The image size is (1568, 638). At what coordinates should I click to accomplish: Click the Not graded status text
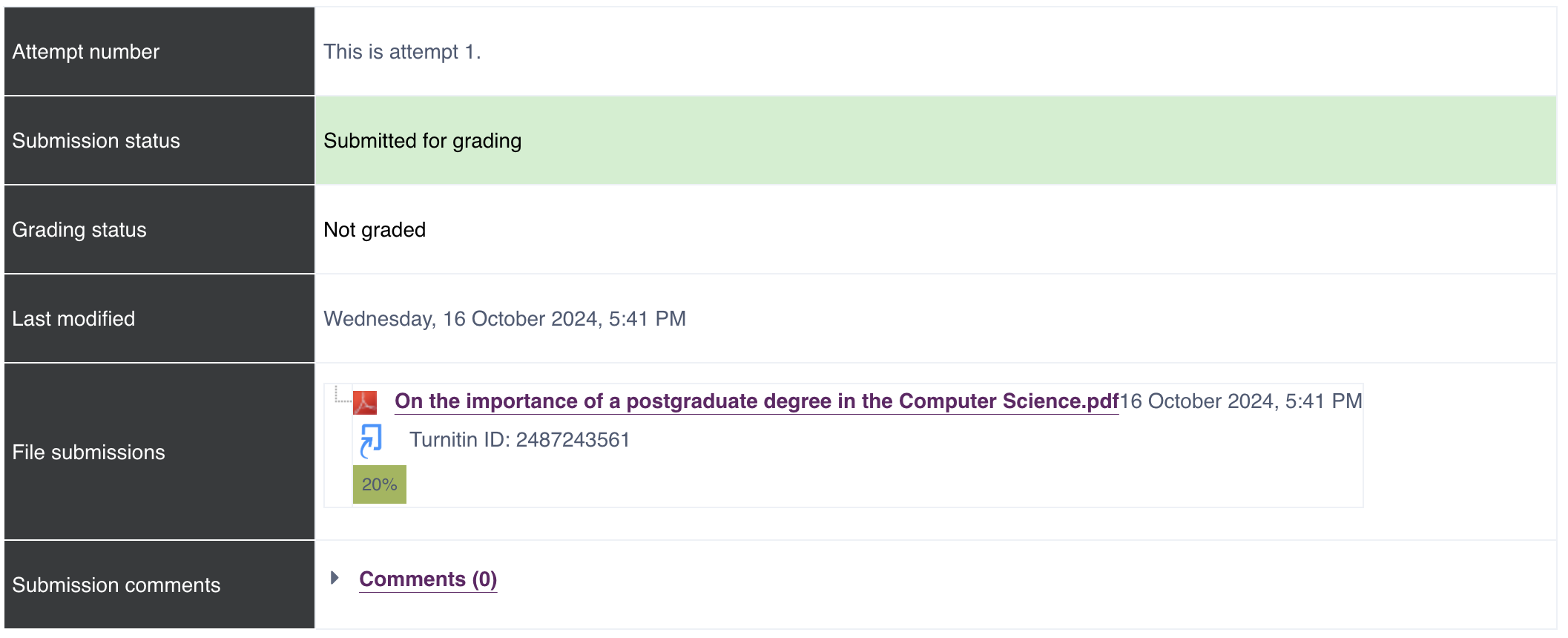click(375, 230)
